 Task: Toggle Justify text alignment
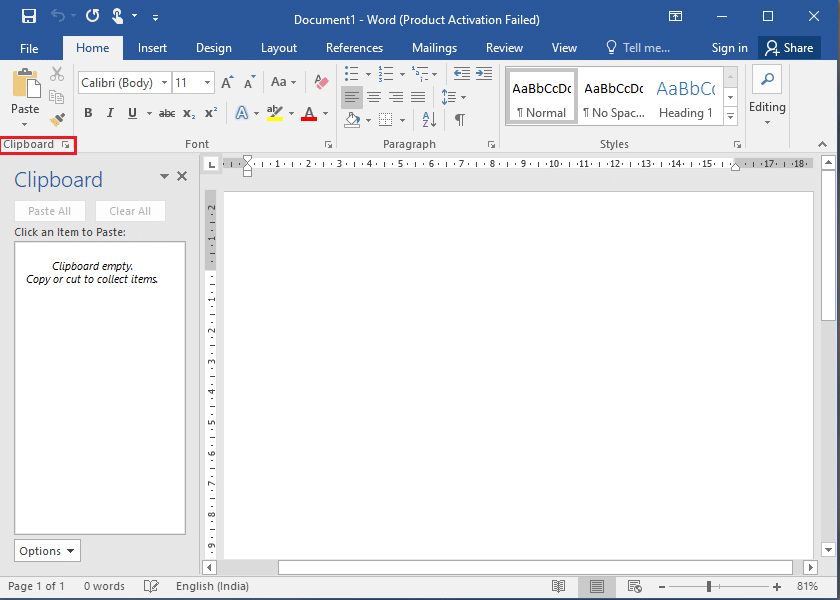point(418,96)
